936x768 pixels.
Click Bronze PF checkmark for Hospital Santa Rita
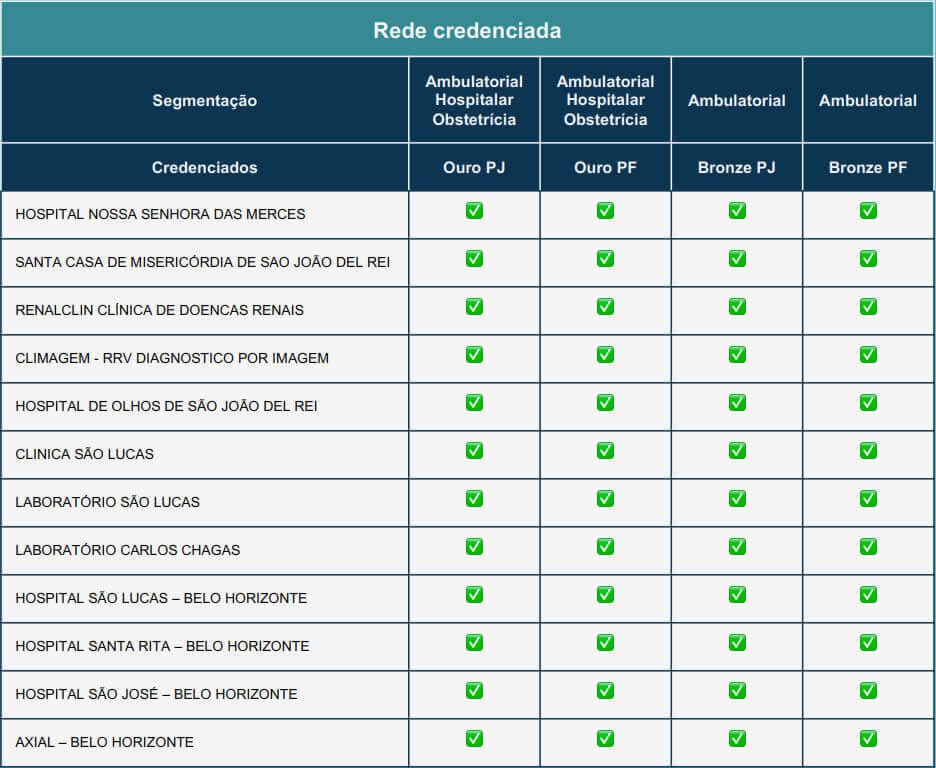(x=868, y=643)
